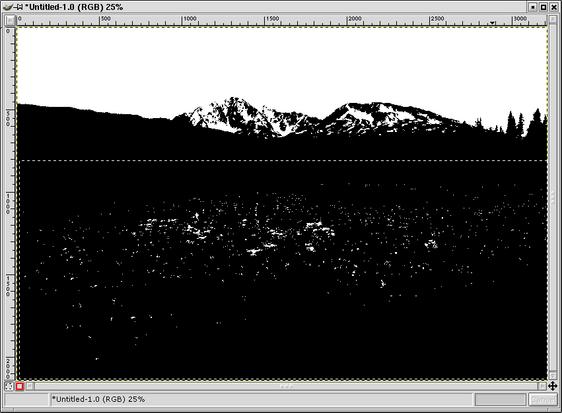Click the status bar progress field
This screenshot has height=413, width=562.
pos(500,399)
